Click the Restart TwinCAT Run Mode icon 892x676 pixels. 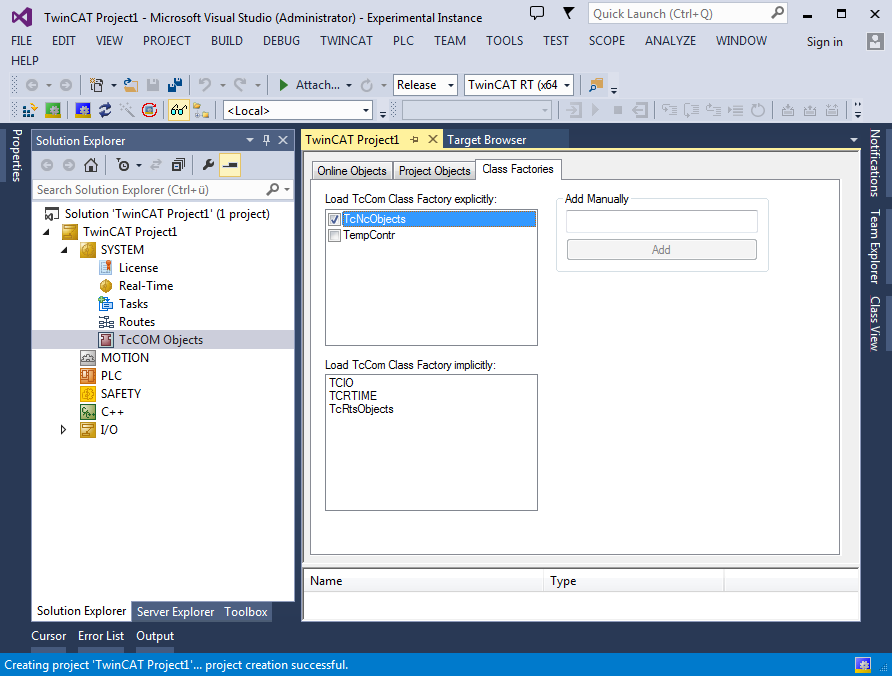(53, 110)
